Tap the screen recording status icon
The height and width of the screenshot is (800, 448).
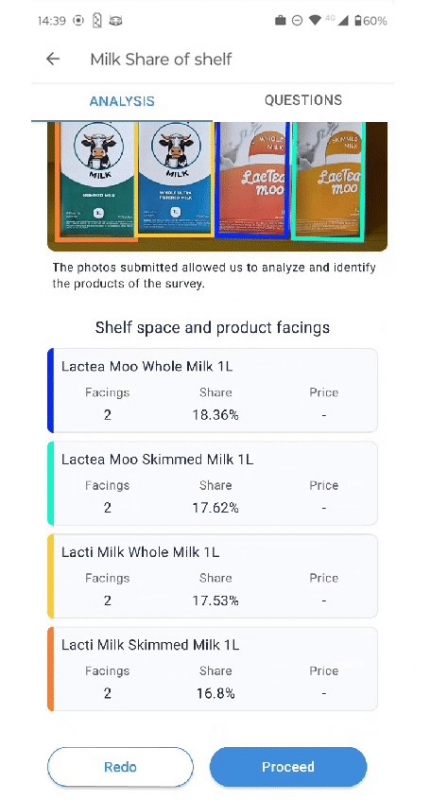78,21
